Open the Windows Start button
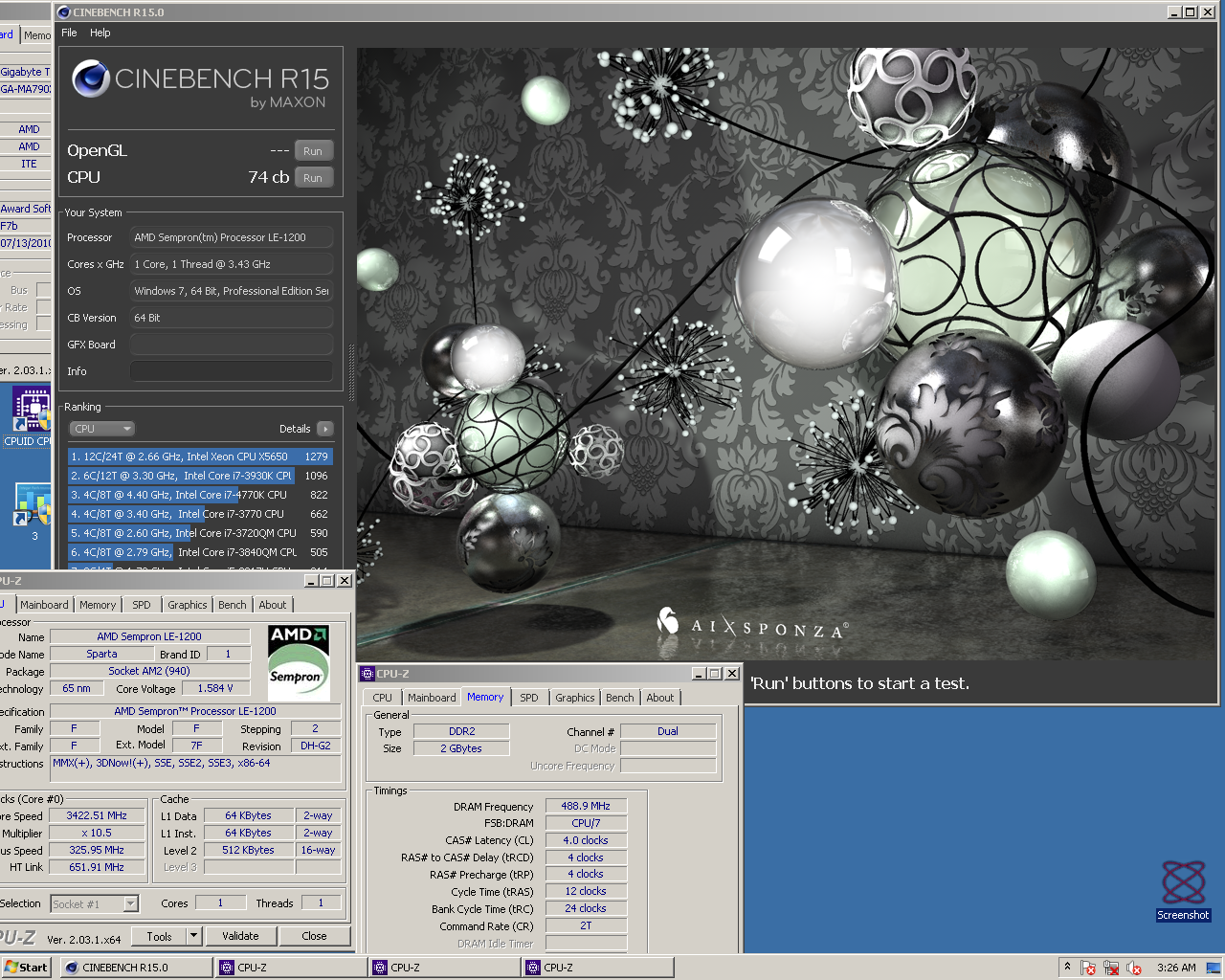 (26, 968)
